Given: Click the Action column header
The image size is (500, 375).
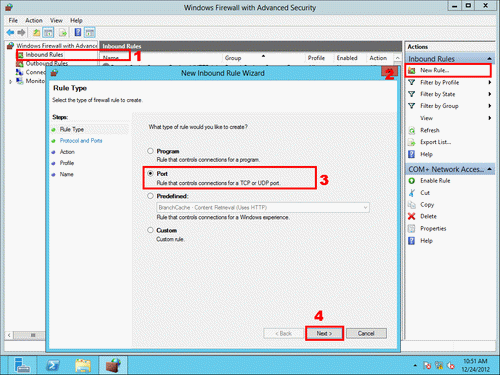Looking at the screenshot, I should click(378, 58).
